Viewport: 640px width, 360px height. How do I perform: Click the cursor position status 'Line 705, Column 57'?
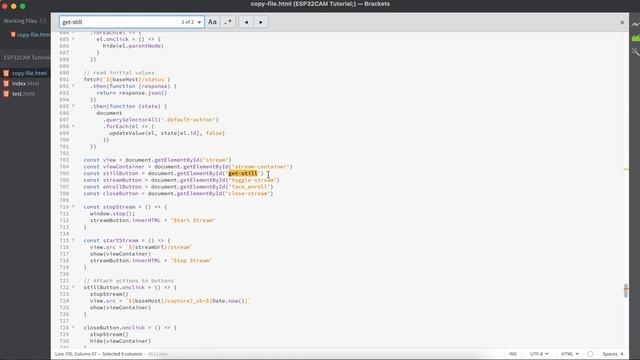(75, 354)
